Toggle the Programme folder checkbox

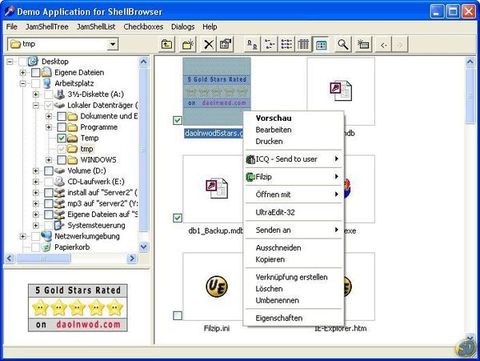[x=61, y=127]
